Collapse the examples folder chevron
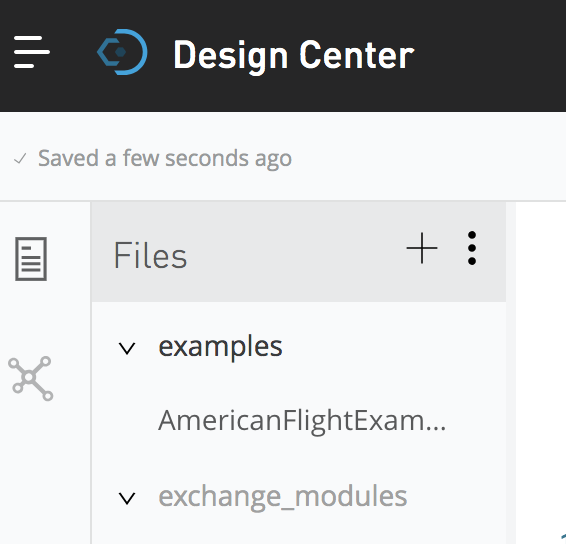Image resolution: width=566 pixels, height=544 pixels. (127, 348)
